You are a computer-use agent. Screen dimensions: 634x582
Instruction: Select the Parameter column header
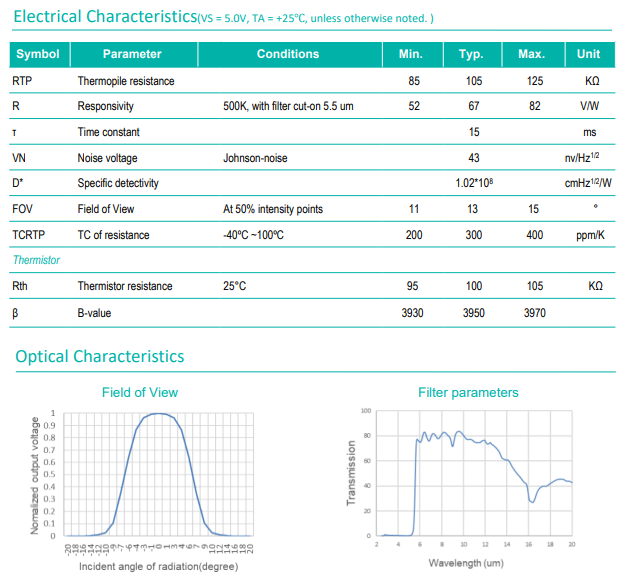[132, 54]
